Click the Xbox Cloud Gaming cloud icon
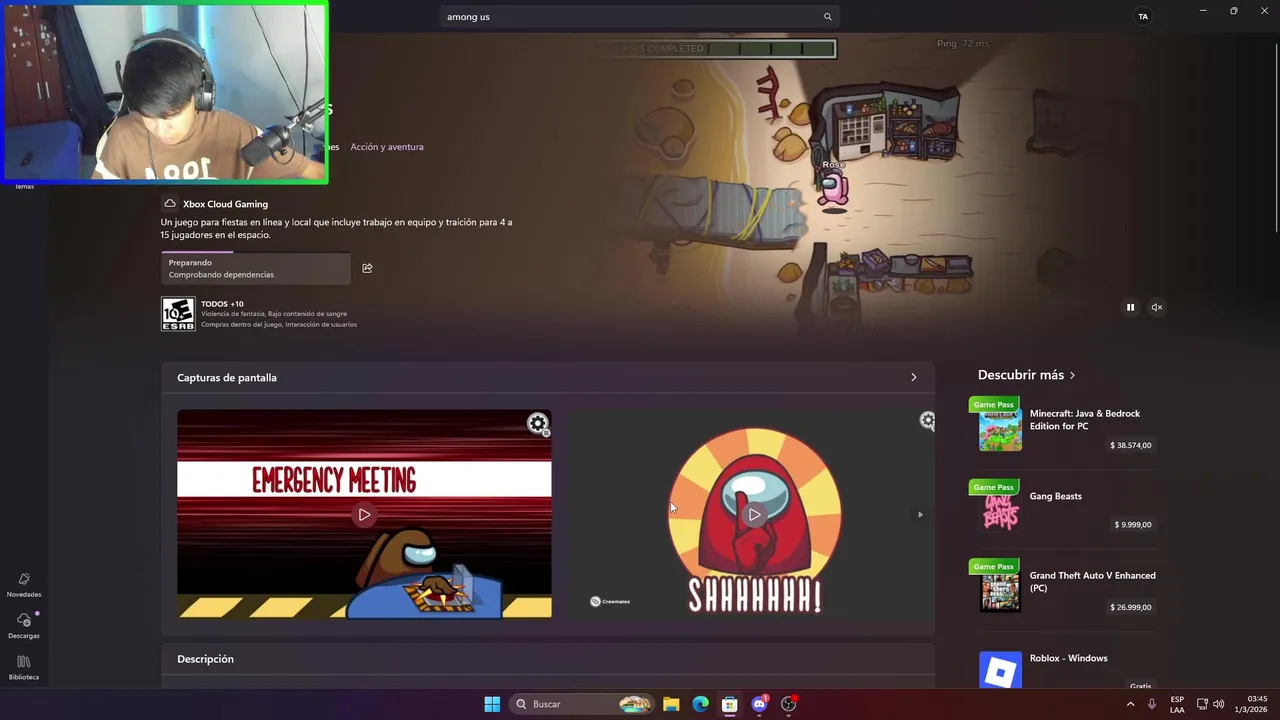 [170, 204]
